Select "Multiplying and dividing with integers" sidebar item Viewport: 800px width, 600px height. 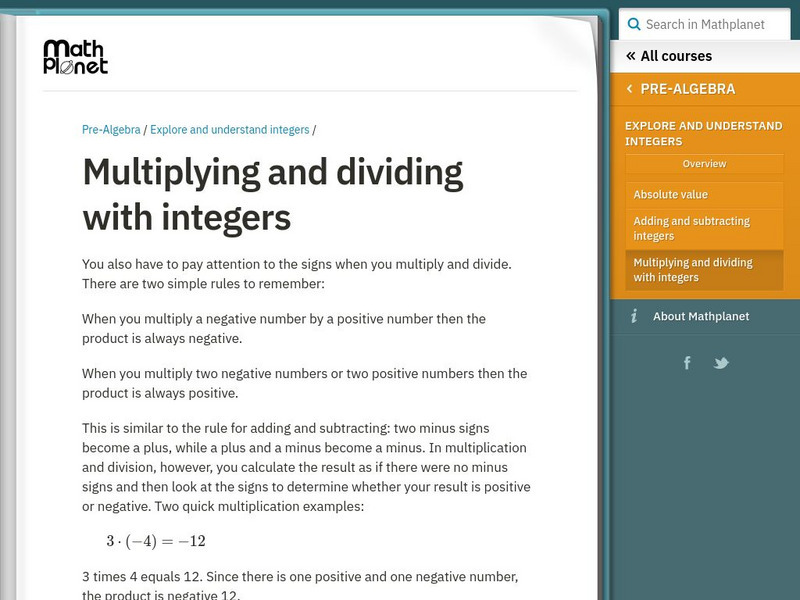tap(692, 269)
